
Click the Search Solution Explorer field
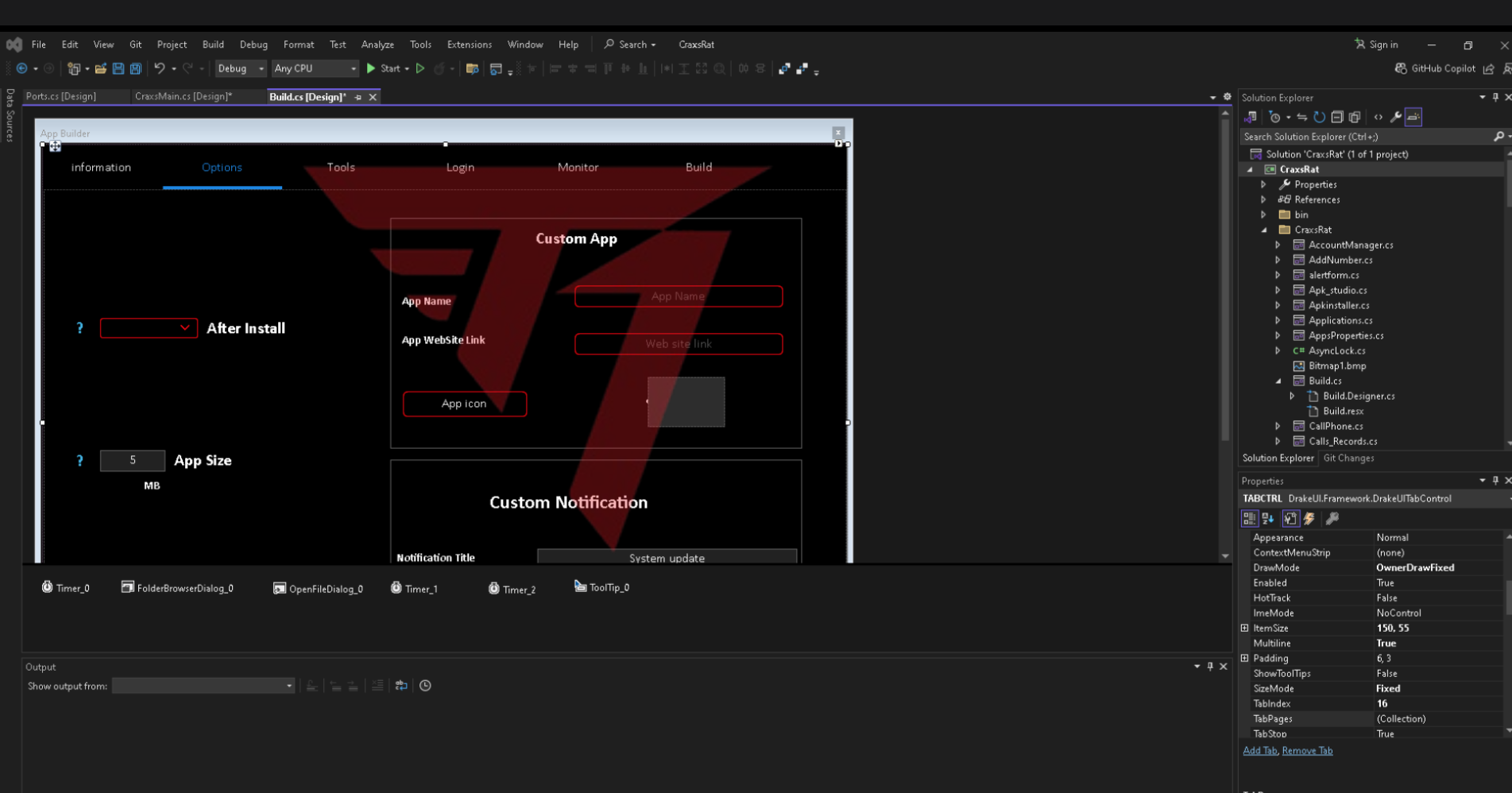click(1367, 137)
